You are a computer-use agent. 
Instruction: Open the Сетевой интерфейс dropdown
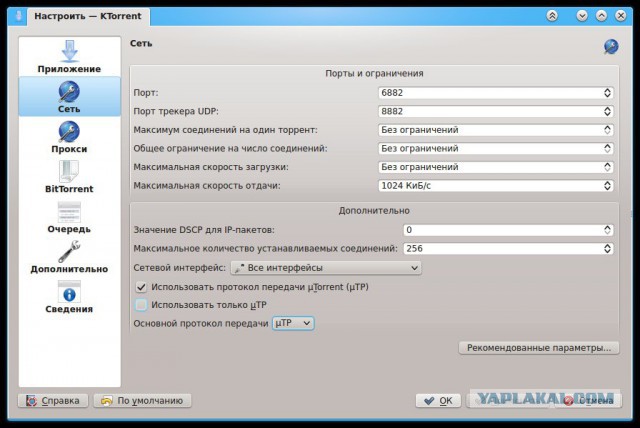(x=326, y=268)
